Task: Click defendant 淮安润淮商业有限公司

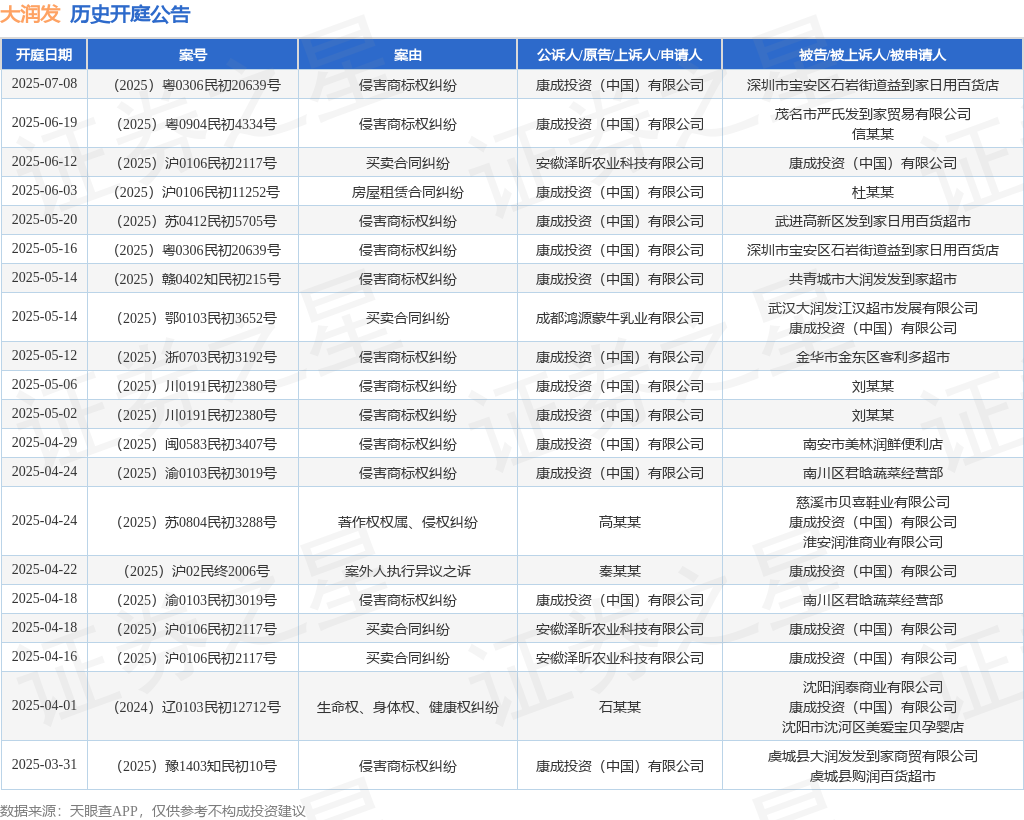Action: [872, 542]
